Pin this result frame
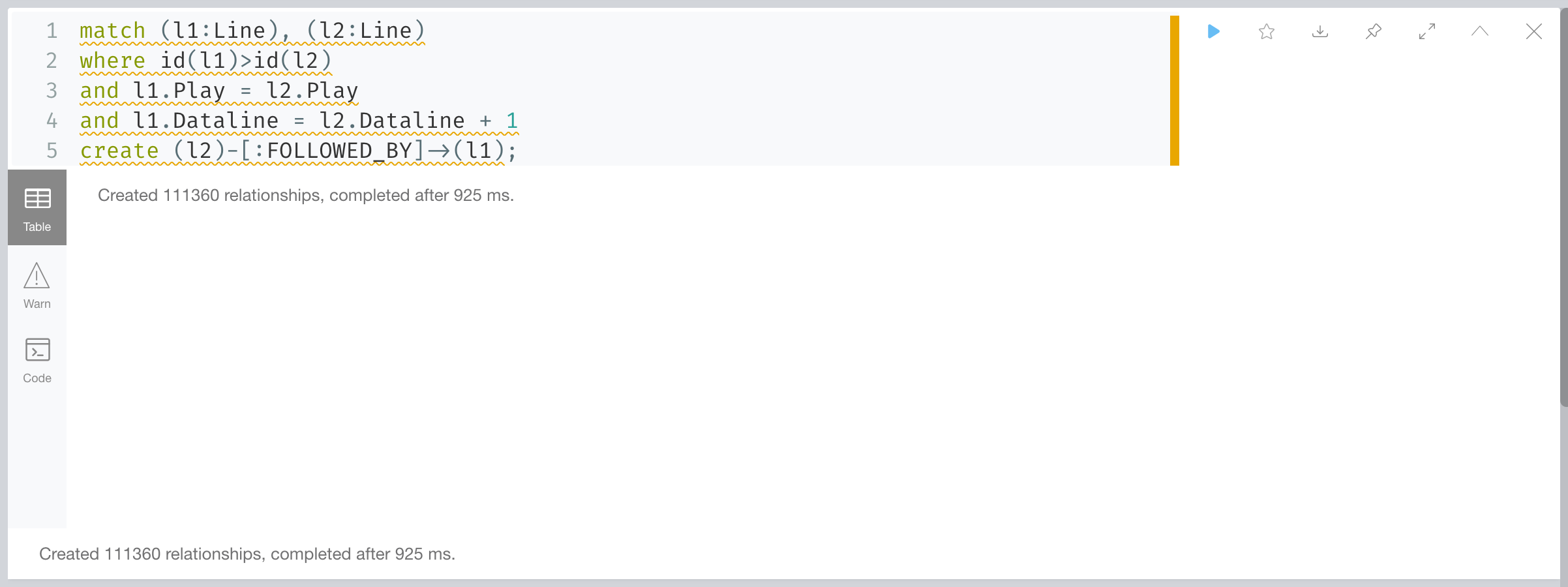 pyautogui.click(x=1374, y=31)
